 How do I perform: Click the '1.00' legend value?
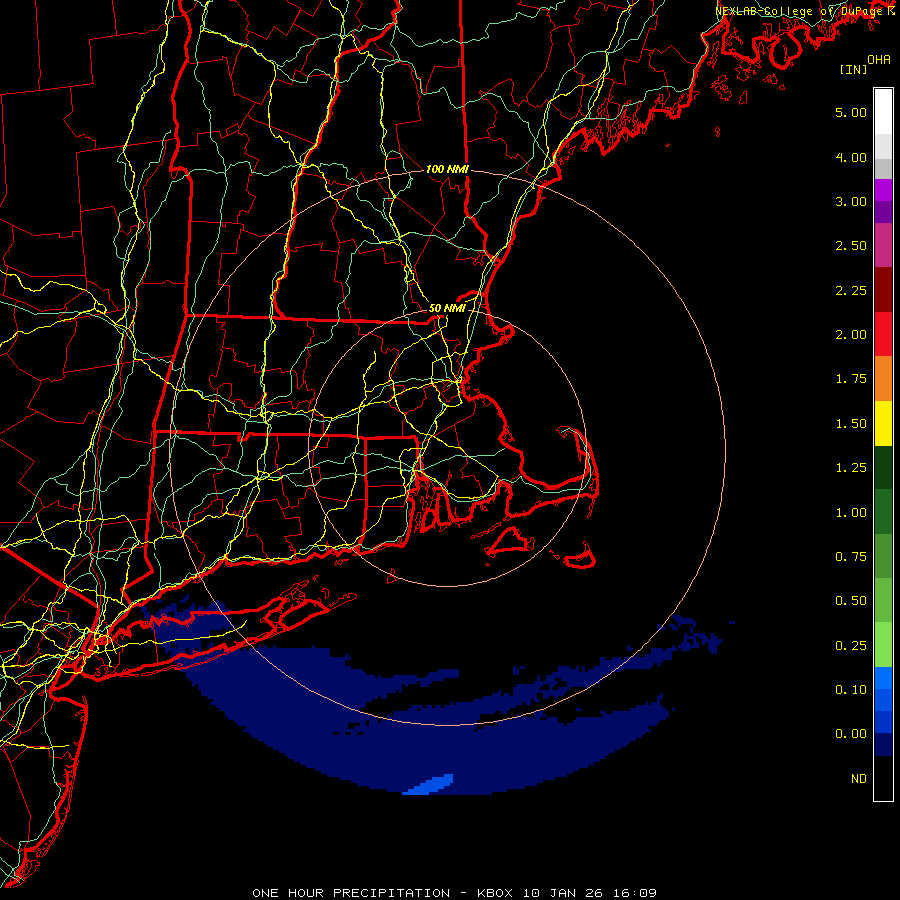tap(851, 513)
